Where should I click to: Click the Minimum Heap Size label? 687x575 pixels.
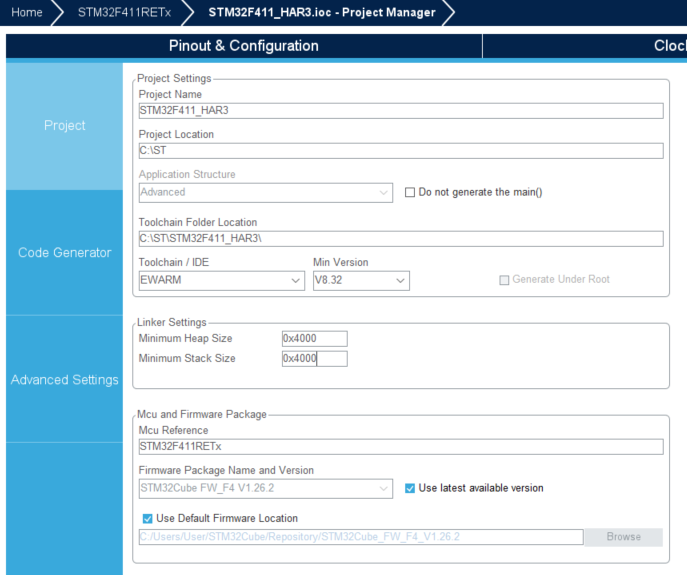coord(185,338)
